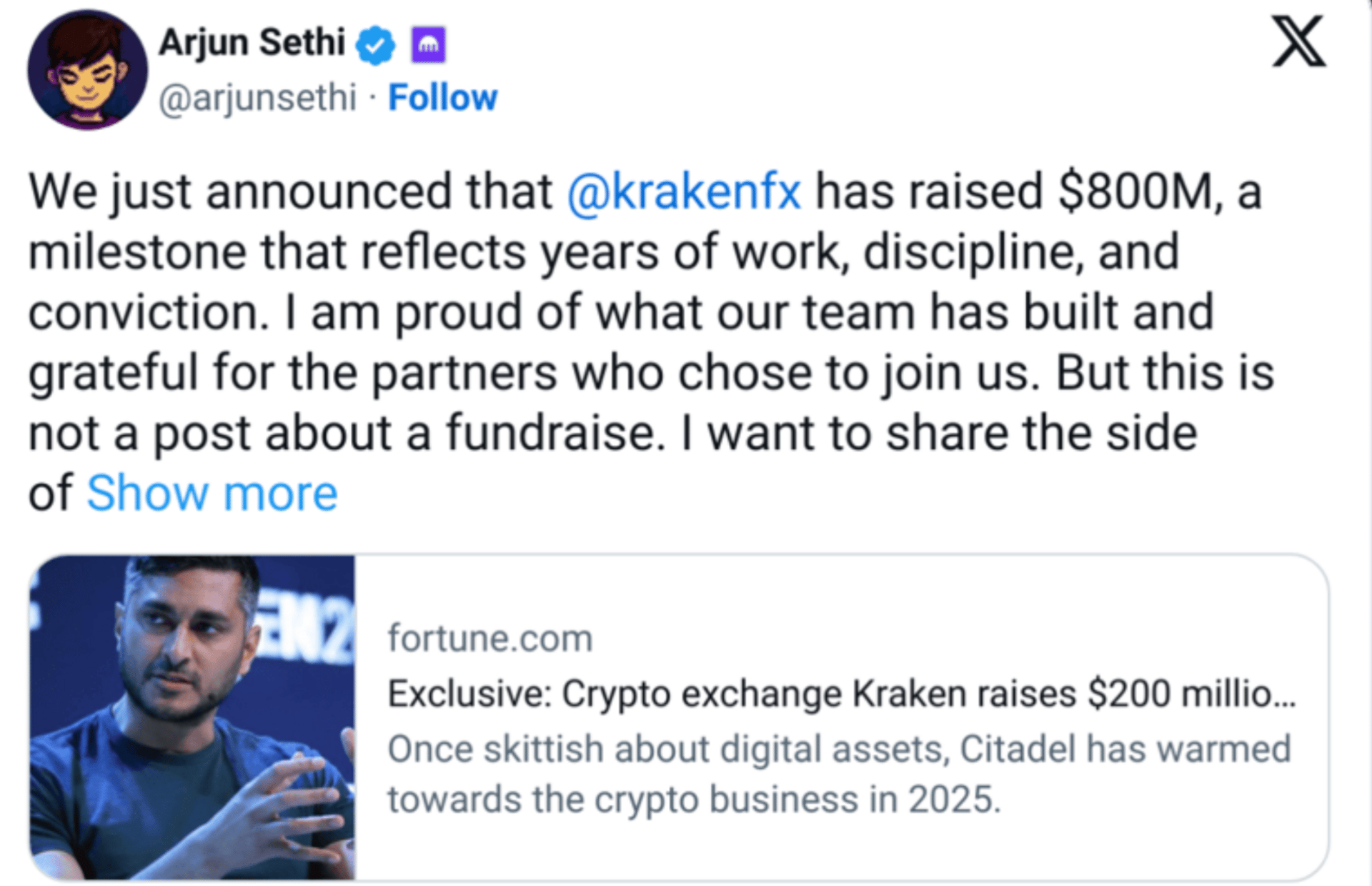1372x886 pixels.
Task: Click the X logo in the corner
Action: pos(1298,43)
